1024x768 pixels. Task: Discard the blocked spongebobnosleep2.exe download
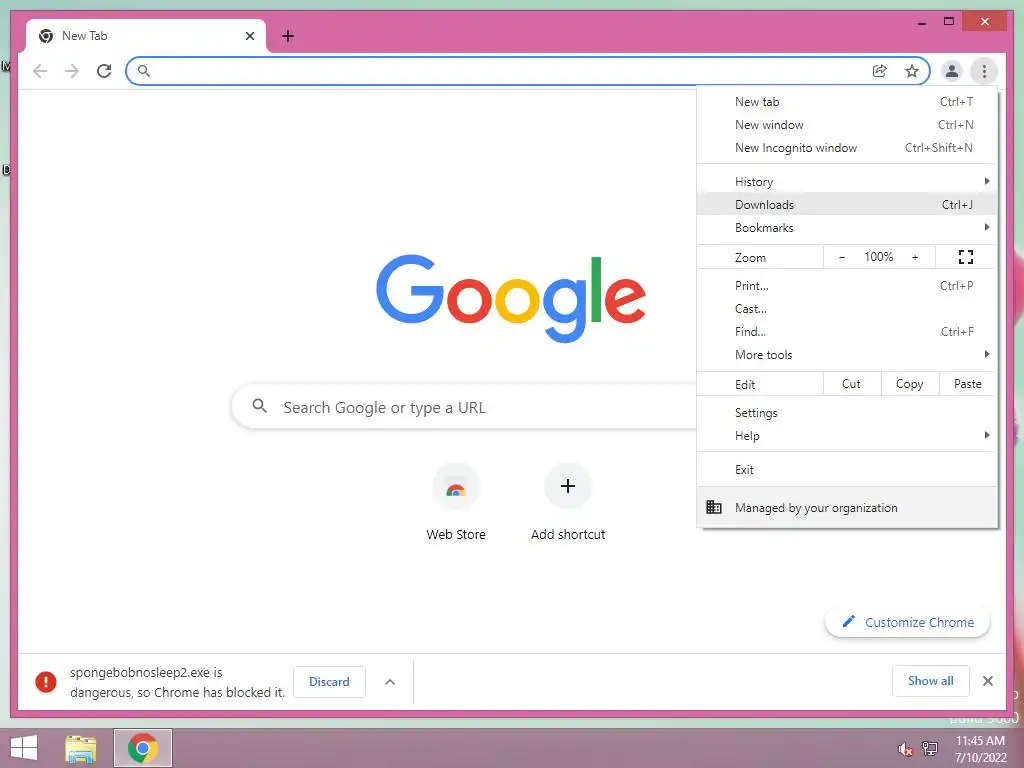(329, 682)
